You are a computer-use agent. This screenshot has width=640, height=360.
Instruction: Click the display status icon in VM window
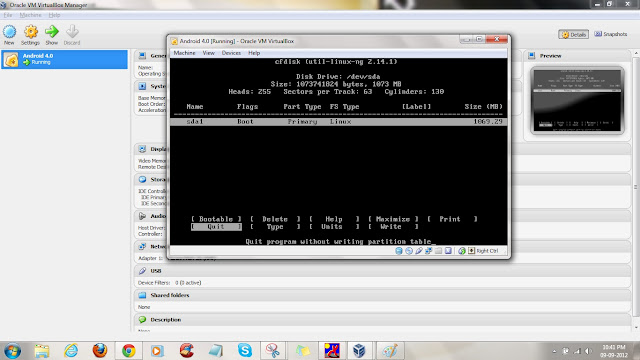coord(448,251)
